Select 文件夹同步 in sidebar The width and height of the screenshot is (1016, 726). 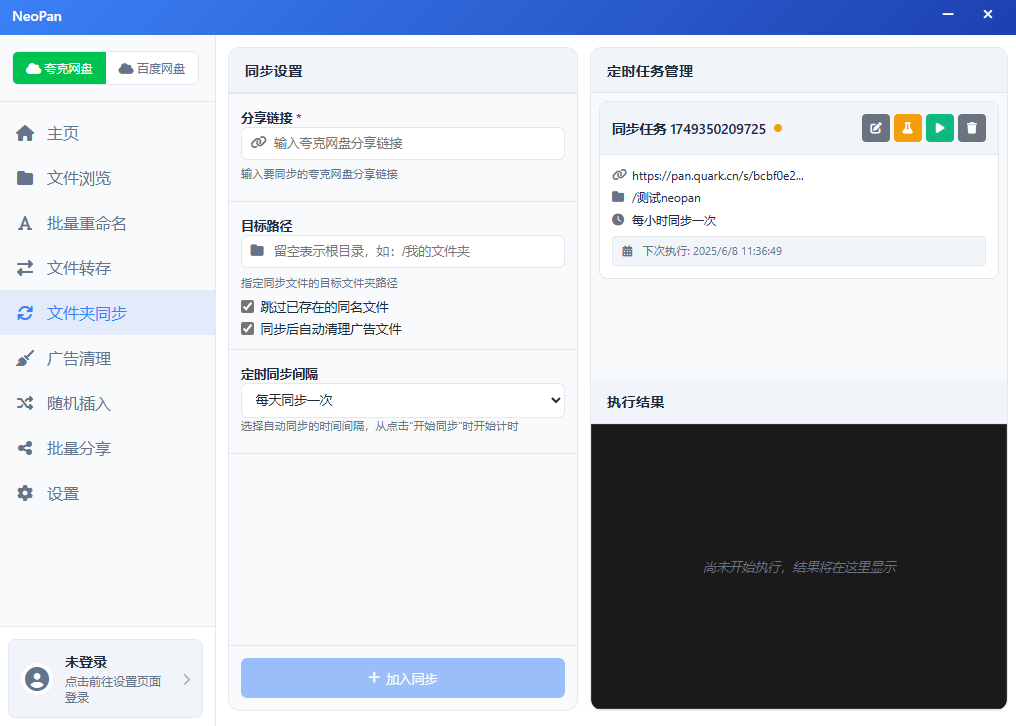click(108, 313)
